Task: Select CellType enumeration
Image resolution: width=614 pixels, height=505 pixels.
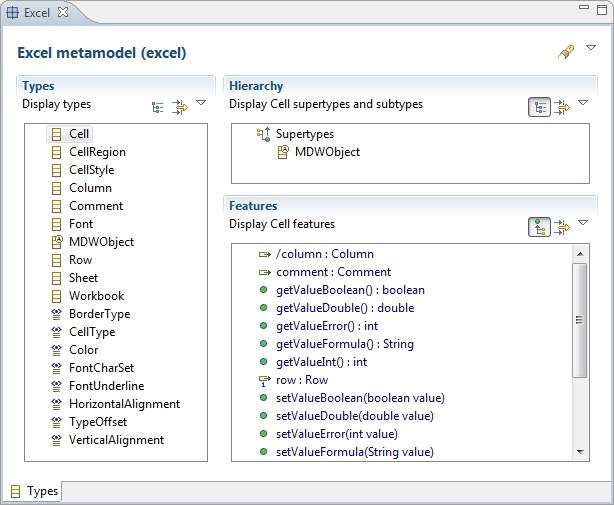Action: tap(92, 332)
